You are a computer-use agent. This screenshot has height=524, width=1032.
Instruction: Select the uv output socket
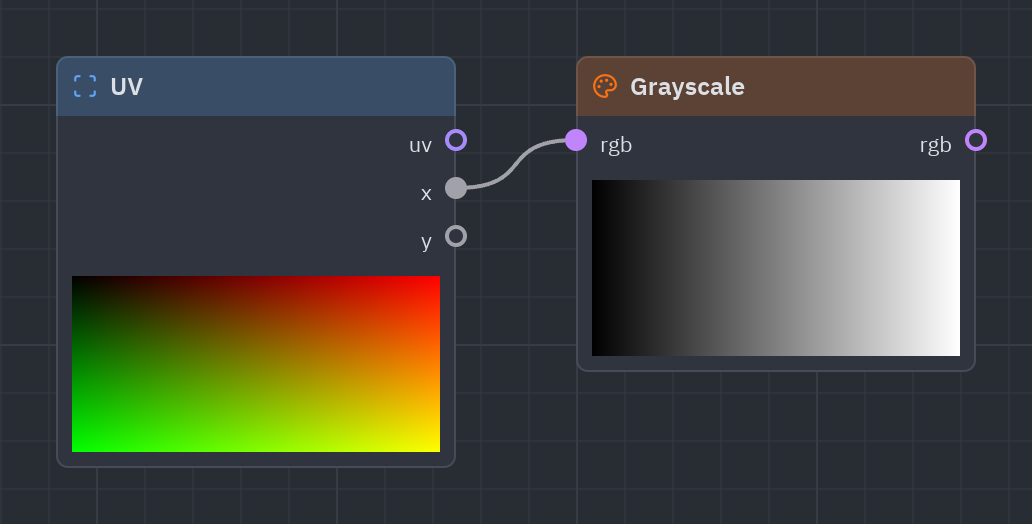456,140
